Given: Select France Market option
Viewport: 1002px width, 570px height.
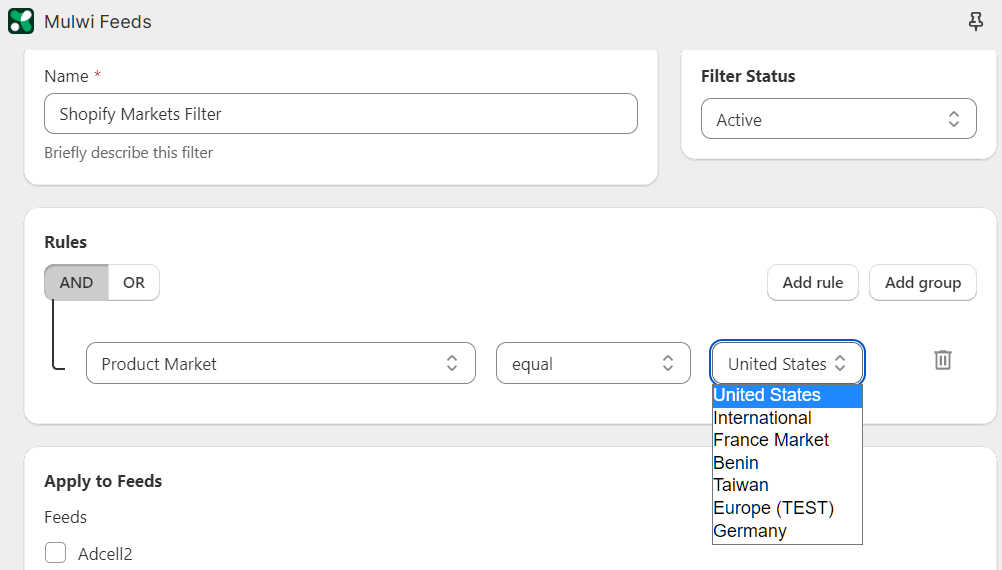Looking at the screenshot, I should [787, 440].
